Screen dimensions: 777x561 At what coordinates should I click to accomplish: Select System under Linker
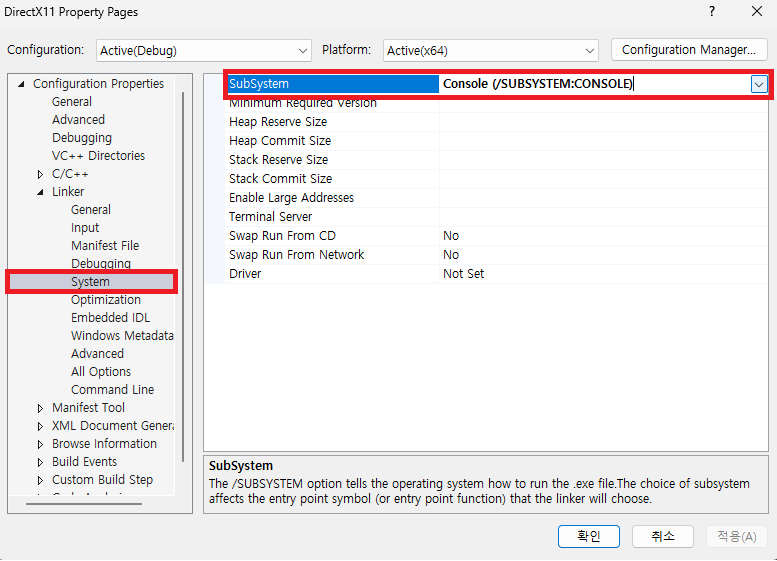(92, 282)
